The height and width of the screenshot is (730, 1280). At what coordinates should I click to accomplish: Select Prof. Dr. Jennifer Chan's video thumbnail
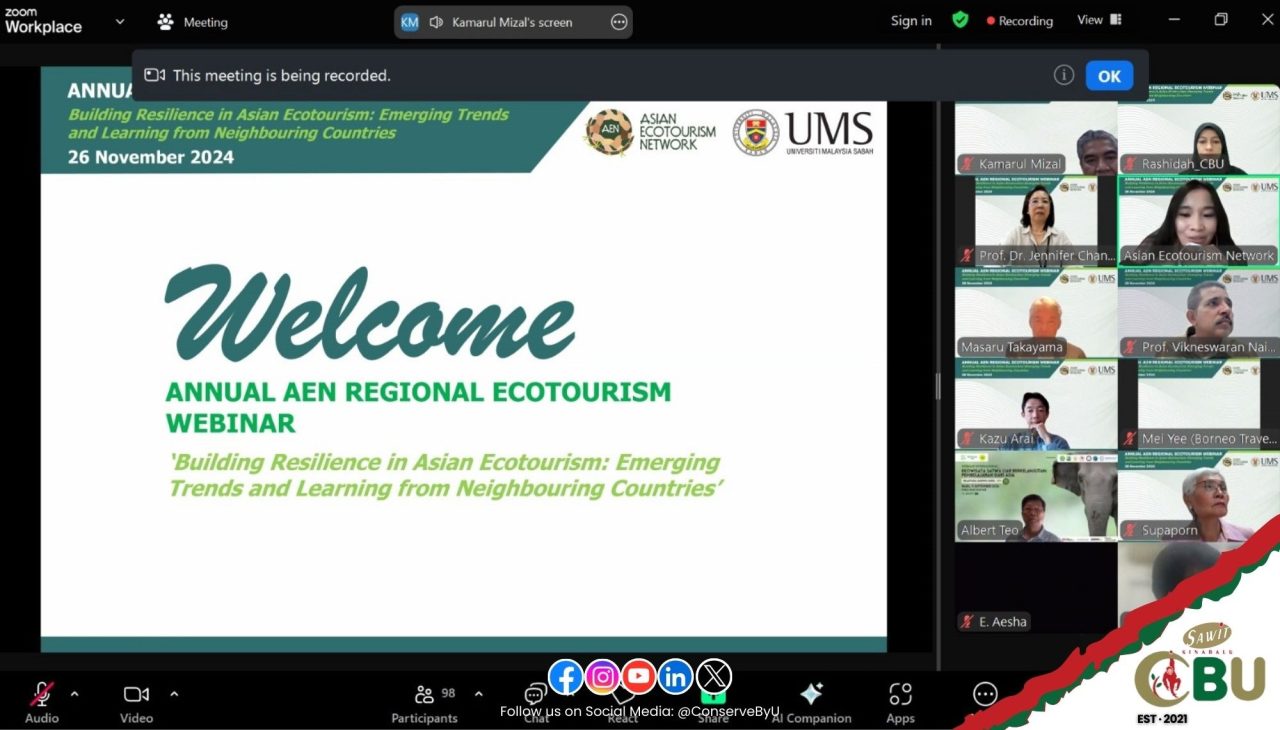[1035, 221]
